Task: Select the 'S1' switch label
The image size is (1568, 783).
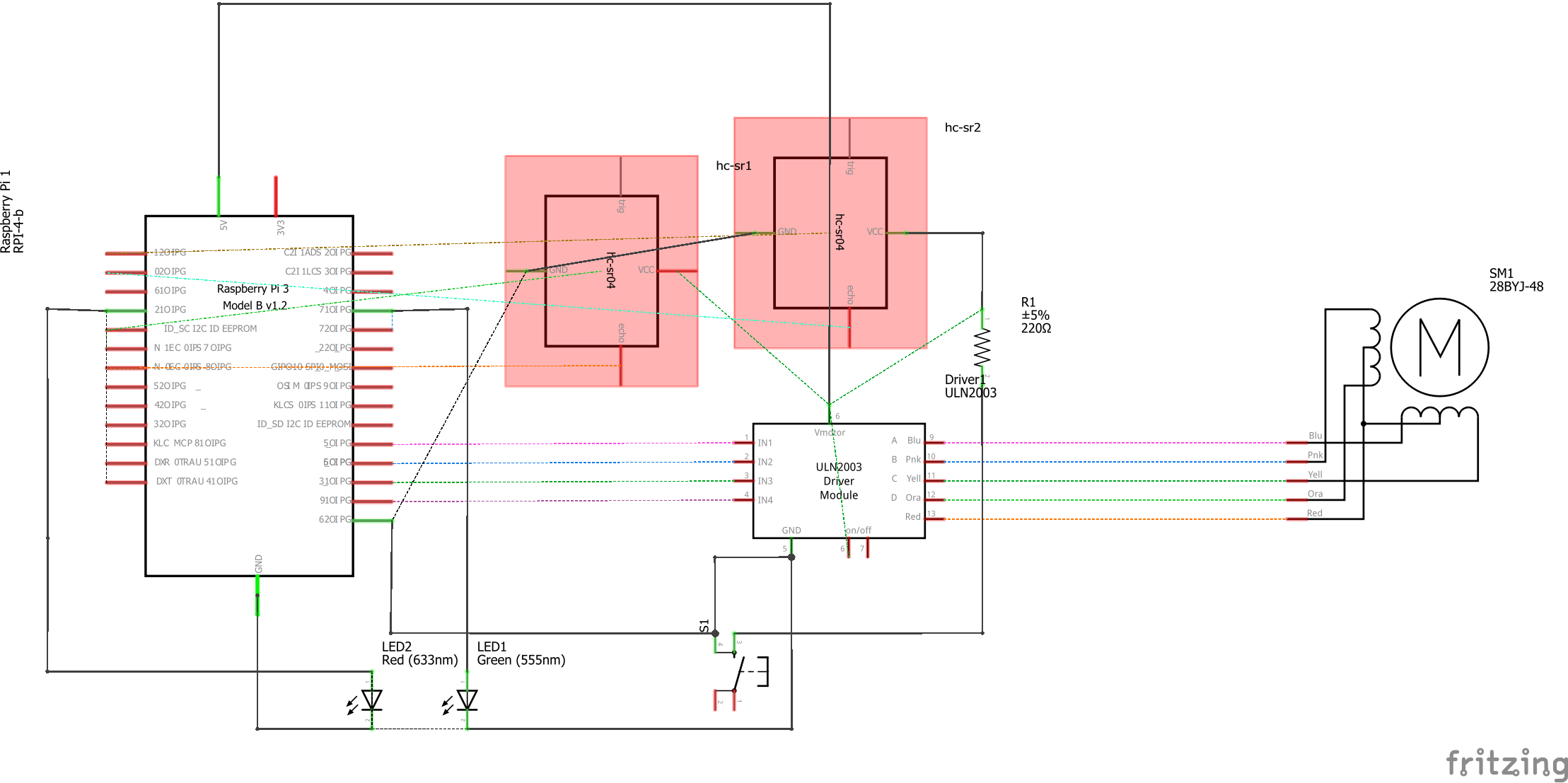Action: [704, 626]
